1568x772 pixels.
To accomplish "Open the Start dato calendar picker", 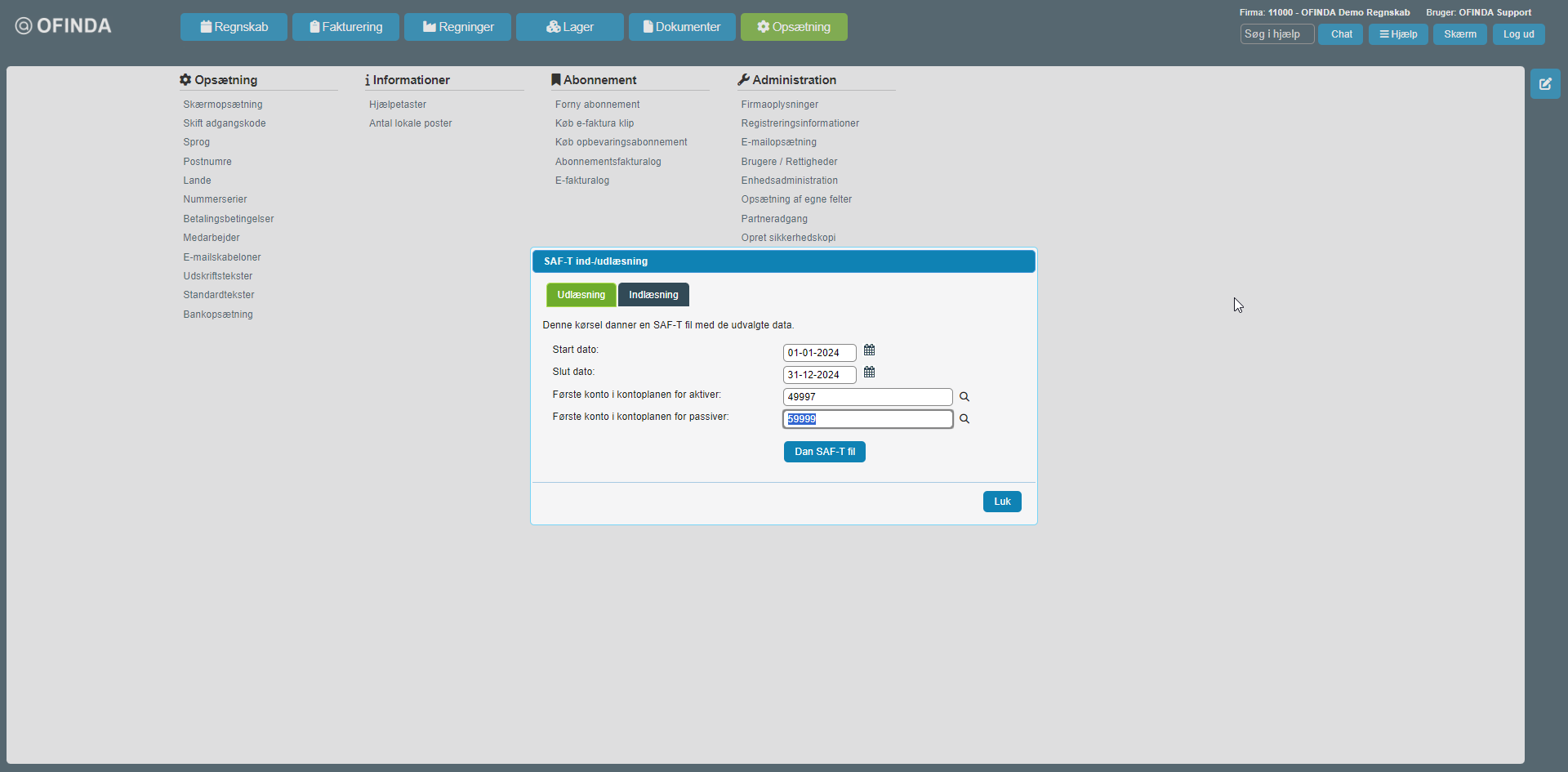I will point(869,350).
